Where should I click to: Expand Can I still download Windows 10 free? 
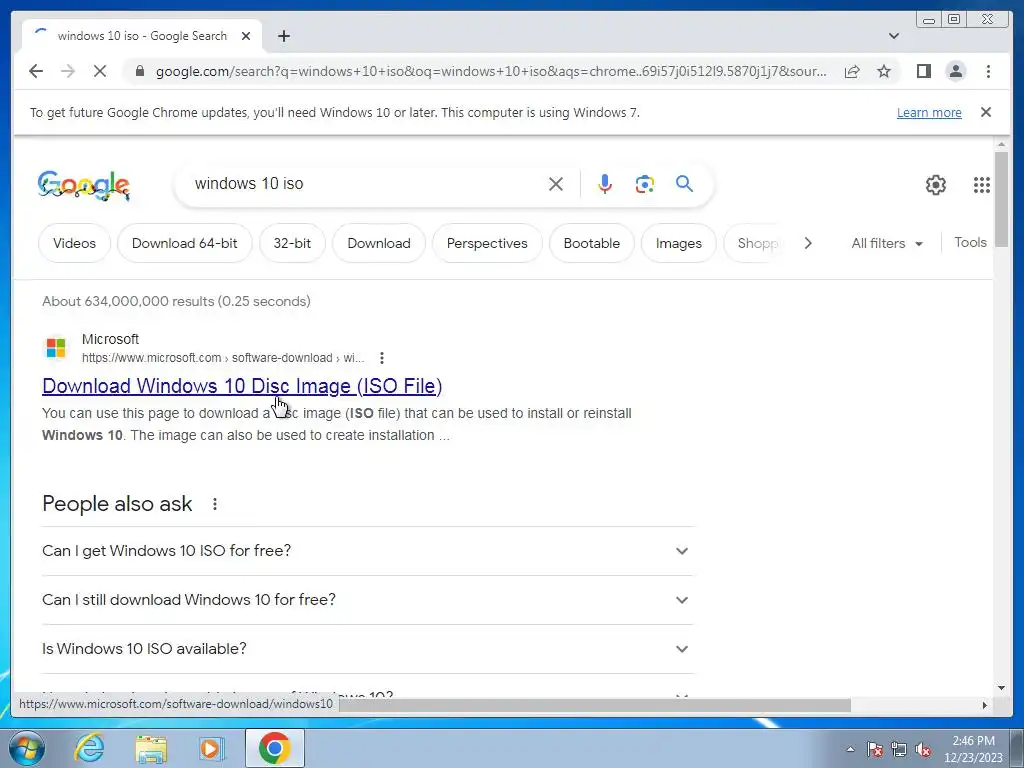pos(368,600)
